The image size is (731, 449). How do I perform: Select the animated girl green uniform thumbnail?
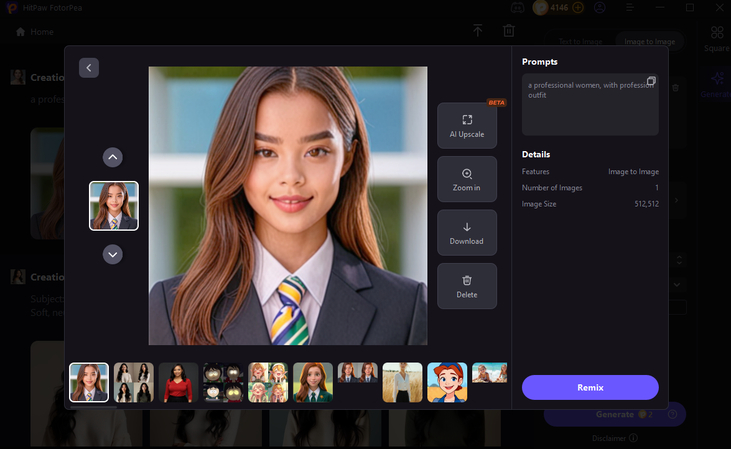(x=312, y=382)
